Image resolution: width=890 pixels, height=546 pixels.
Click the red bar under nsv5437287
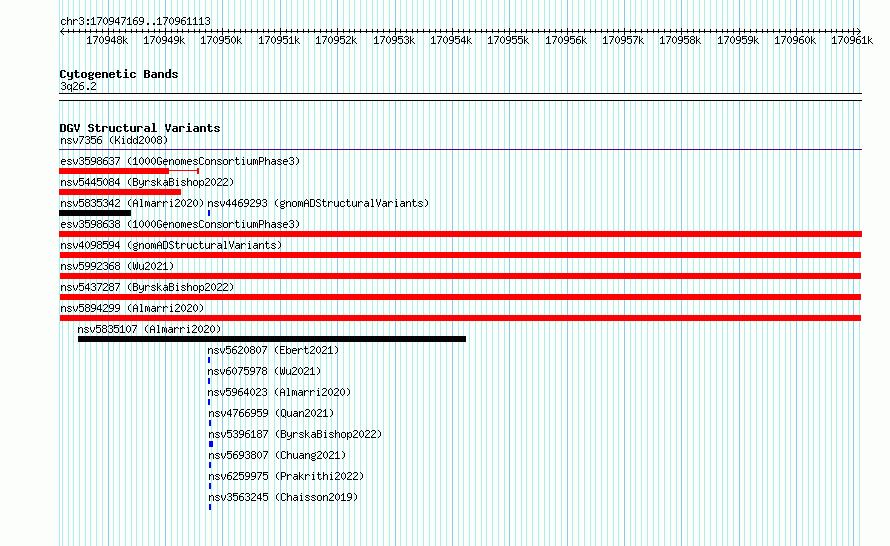[x=460, y=297]
